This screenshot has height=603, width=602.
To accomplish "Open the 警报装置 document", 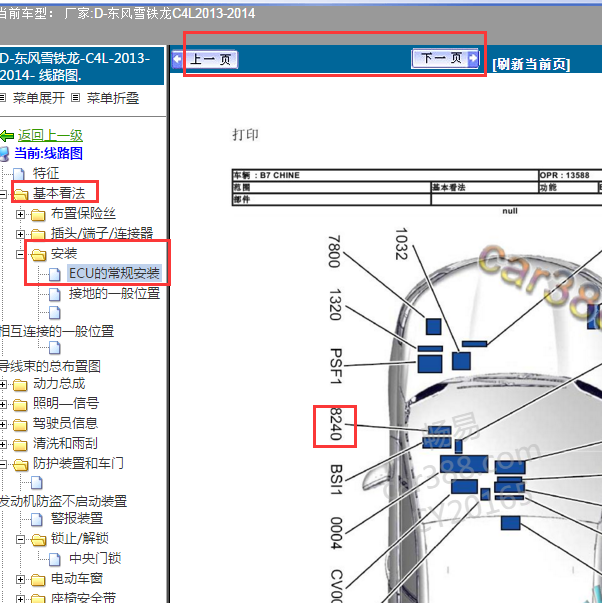I will (77, 518).
